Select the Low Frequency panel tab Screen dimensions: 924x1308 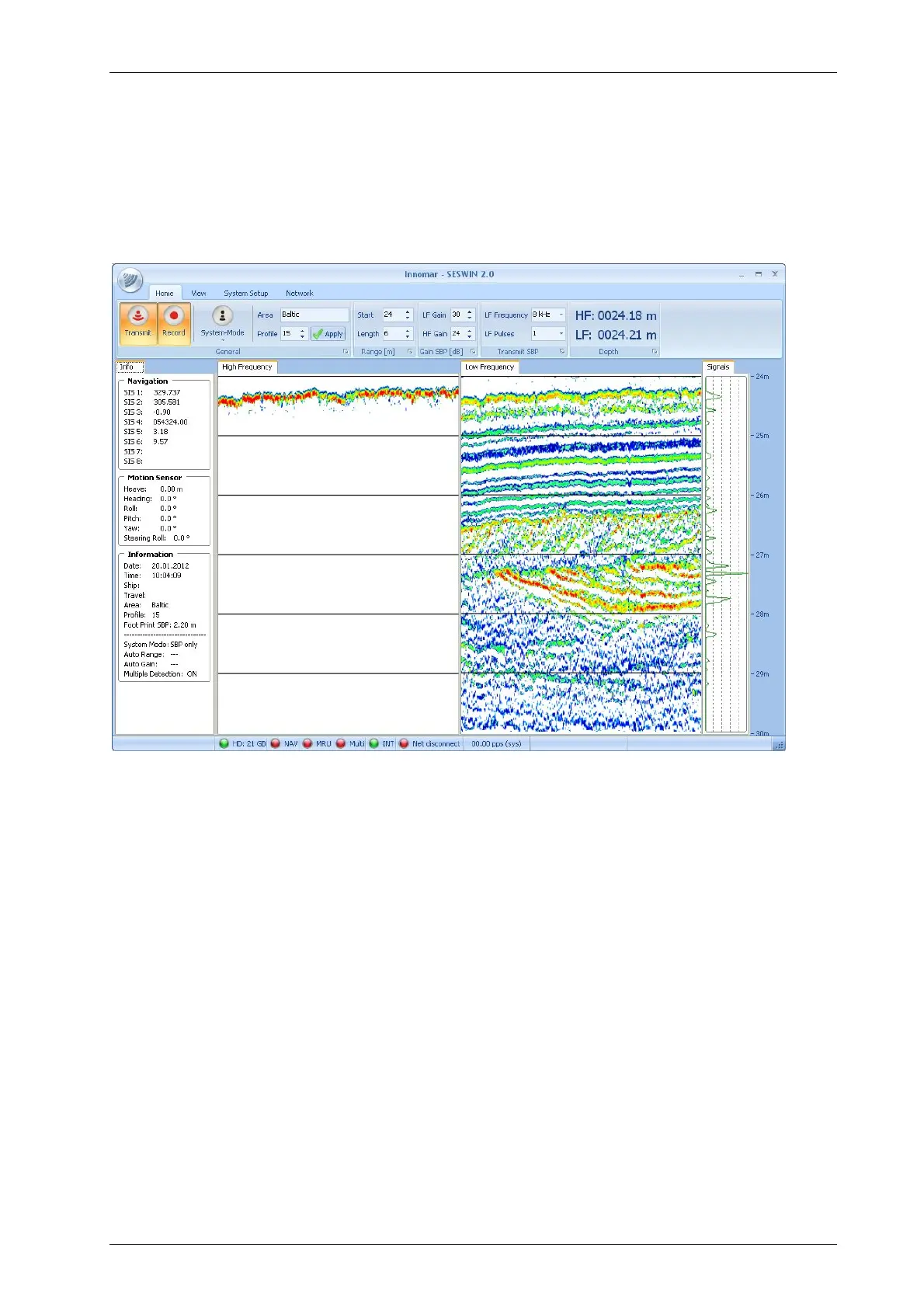[x=489, y=367]
